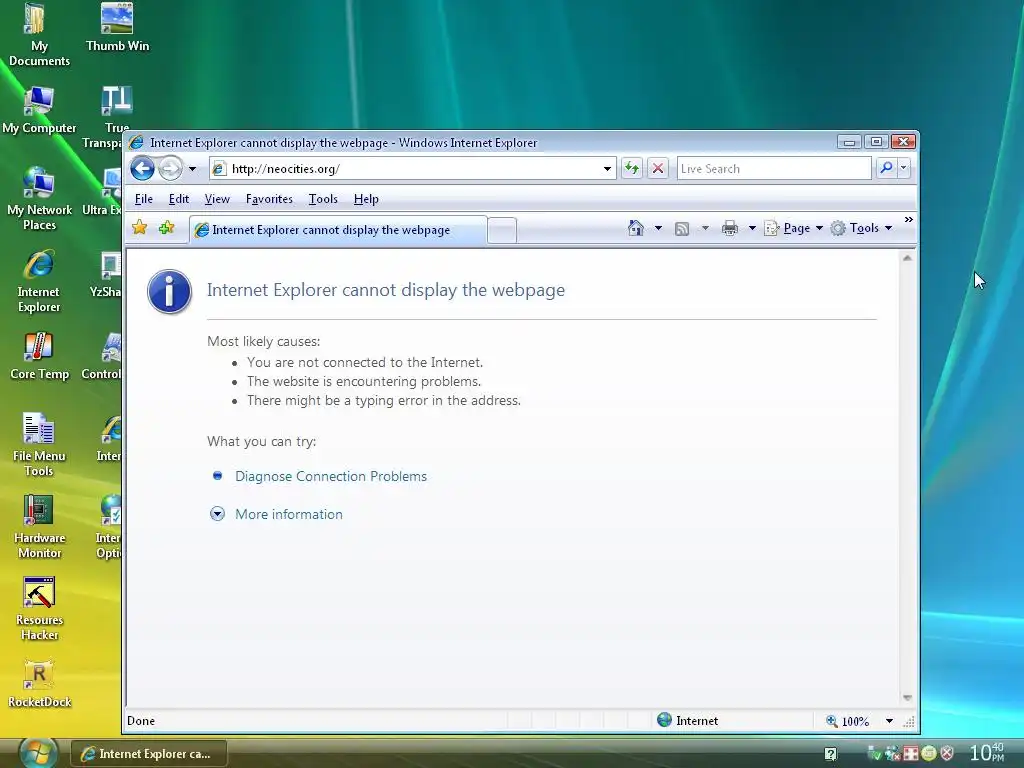Screen dimensions: 1024x768
Task: Click the 'Done' status bar text
Action: coord(141,720)
